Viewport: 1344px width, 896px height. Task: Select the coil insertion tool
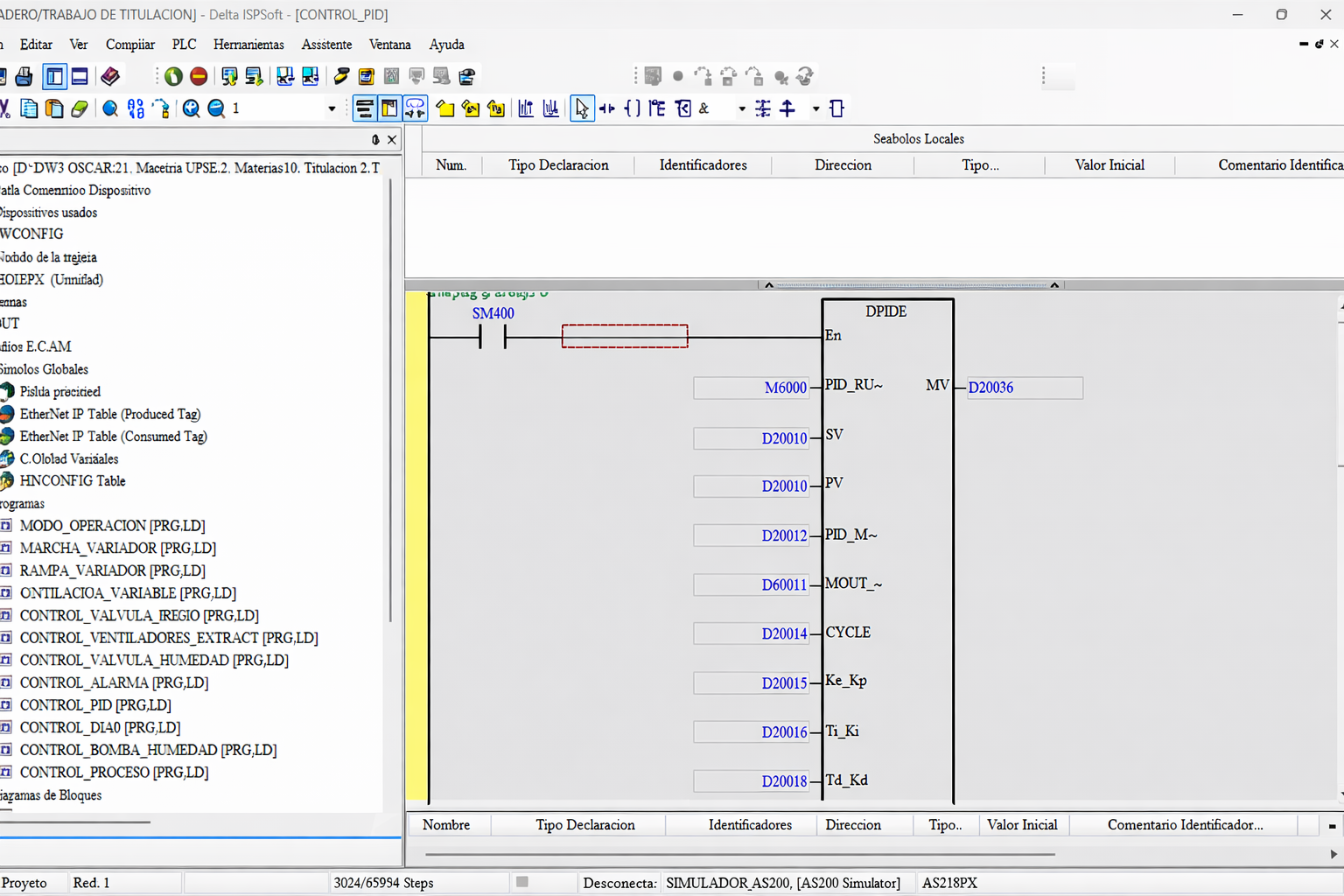[x=632, y=108]
